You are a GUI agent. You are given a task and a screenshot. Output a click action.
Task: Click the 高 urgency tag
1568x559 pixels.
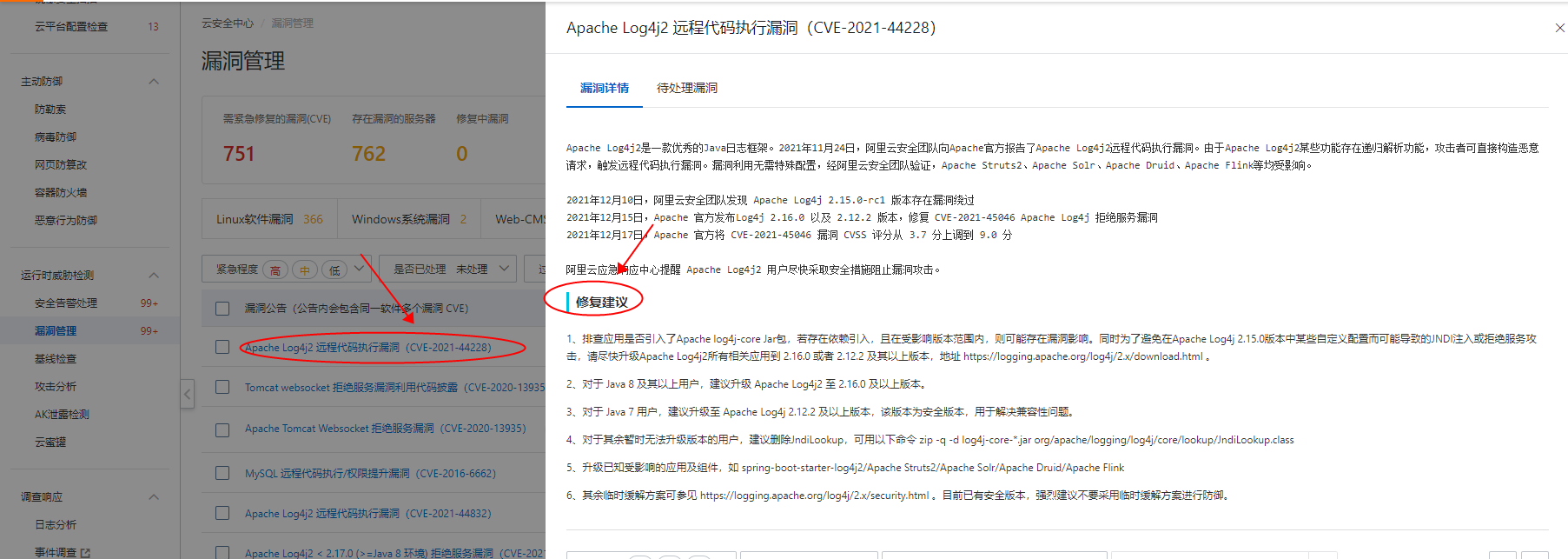275,270
